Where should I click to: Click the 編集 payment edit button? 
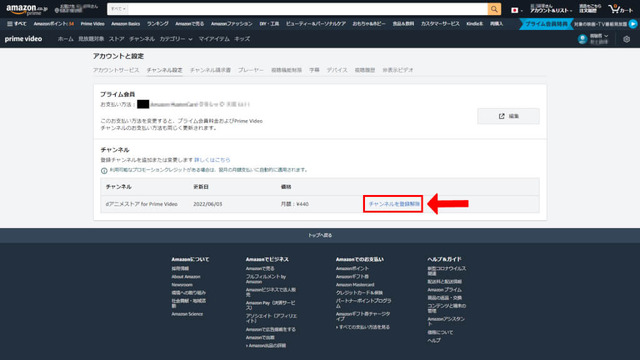508,116
